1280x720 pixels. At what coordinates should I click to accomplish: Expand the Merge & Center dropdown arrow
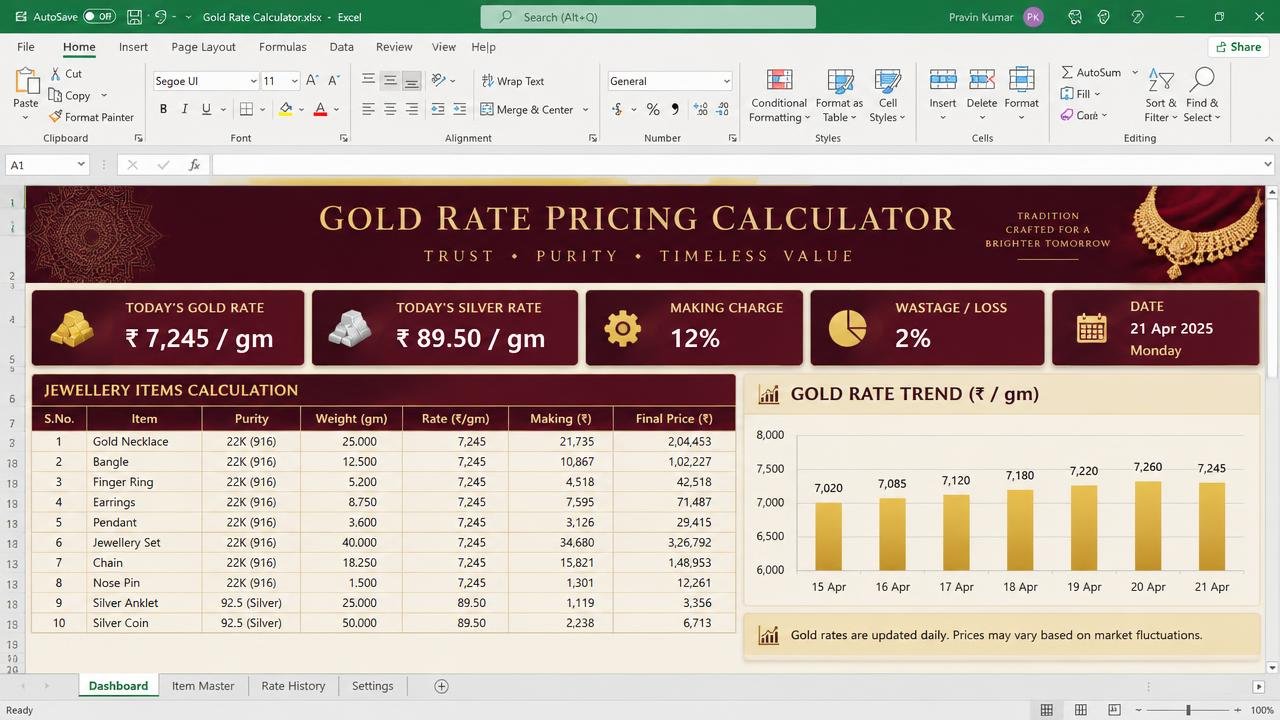coord(585,110)
